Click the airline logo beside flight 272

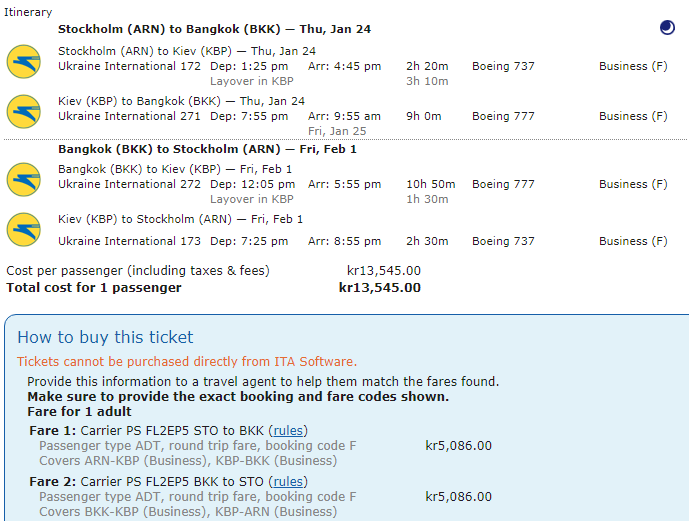pyautogui.click(x=23, y=179)
